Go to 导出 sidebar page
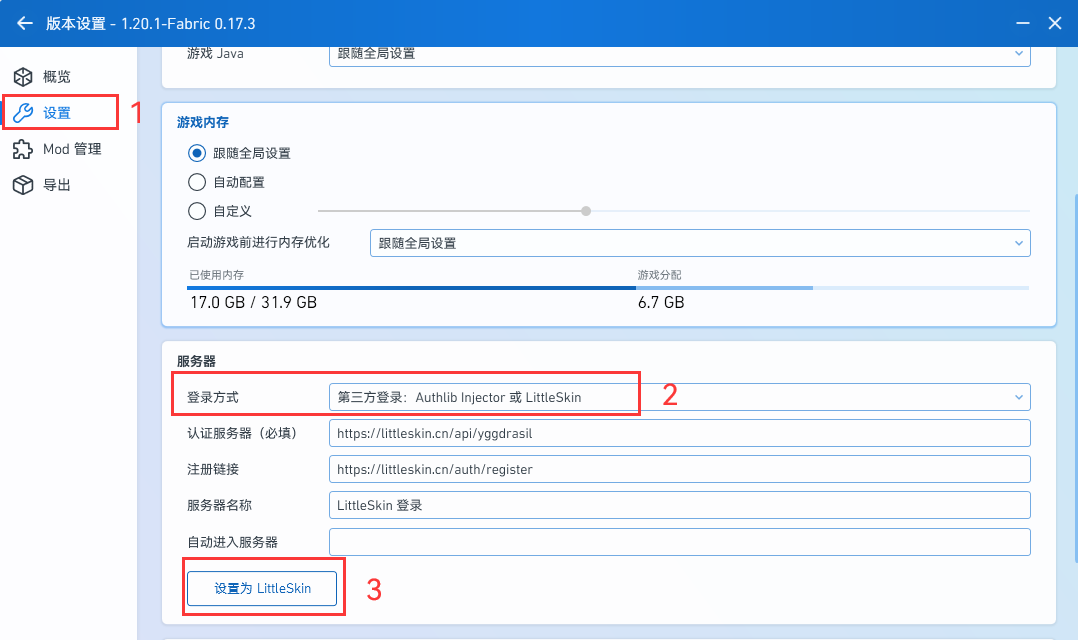The width and height of the screenshot is (1078, 640). pos(57,185)
